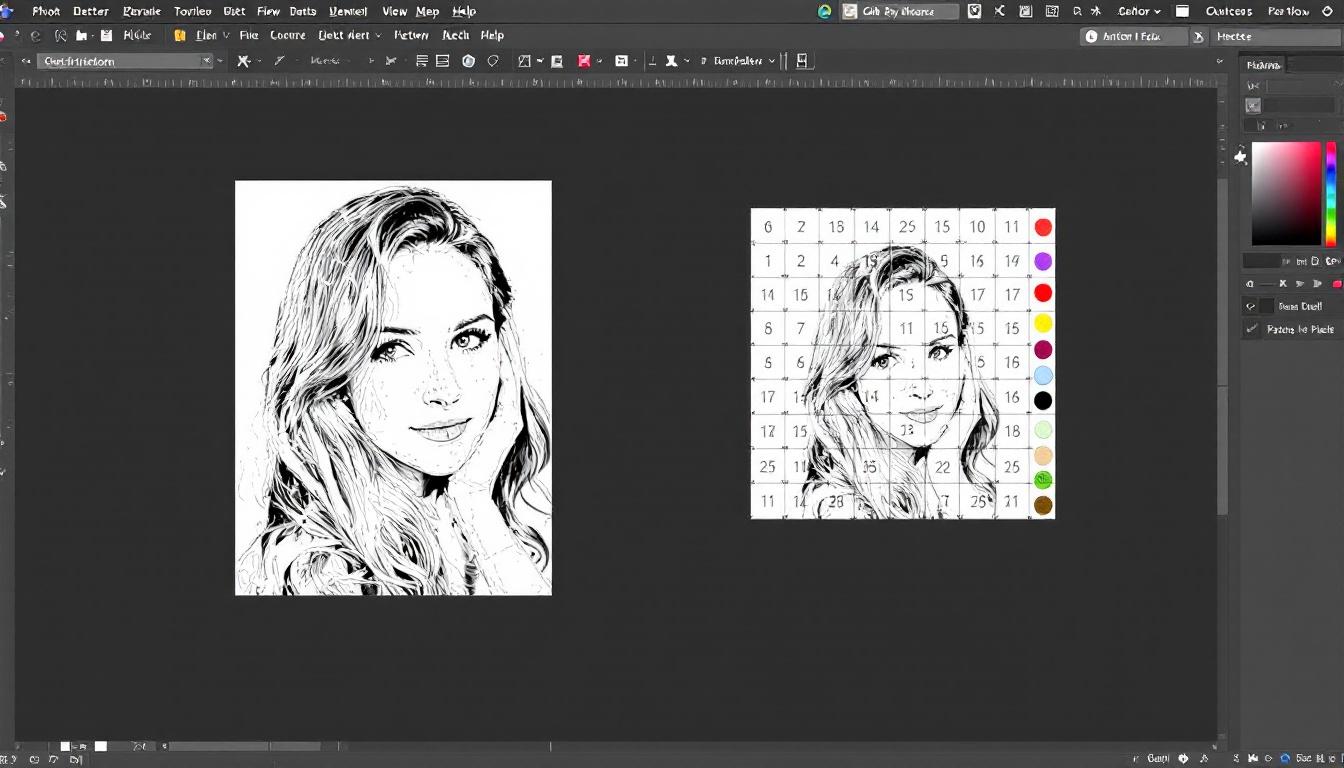Select the purple swatch in the grid palette
Screen dimensions: 1344x768
coord(1043,261)
